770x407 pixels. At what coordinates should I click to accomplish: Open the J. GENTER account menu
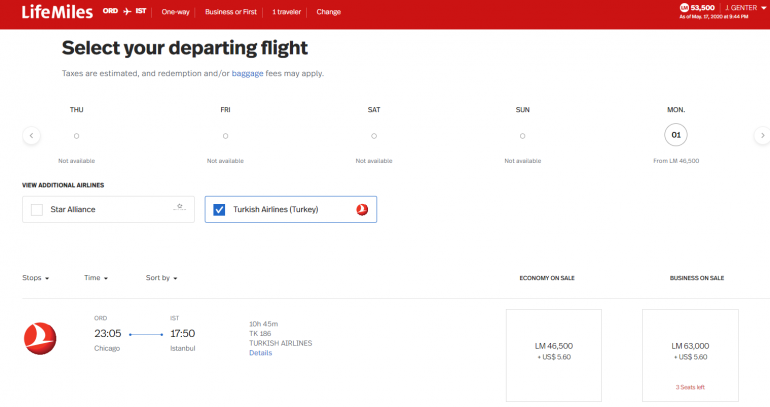[743, 8]
